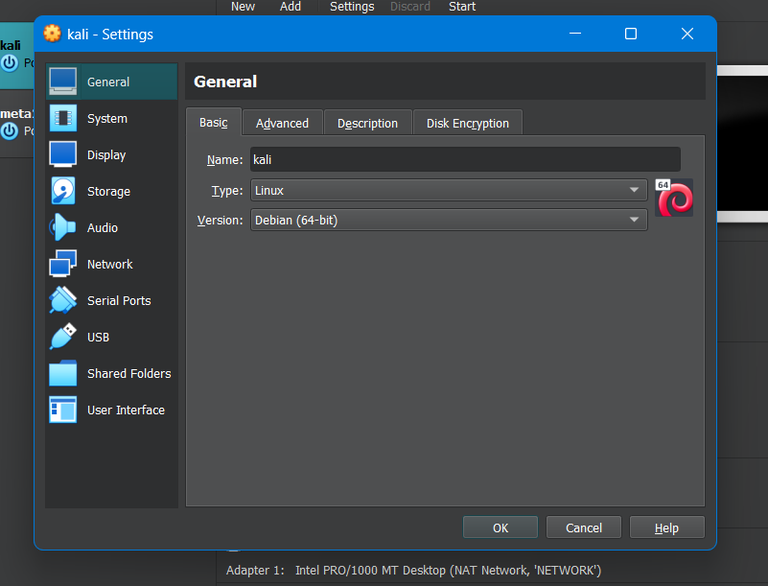This screenshot has height=586, width=768.
Task: Click Discard in the VirtualBox Manager toolbar
Action: pos(410,6)
